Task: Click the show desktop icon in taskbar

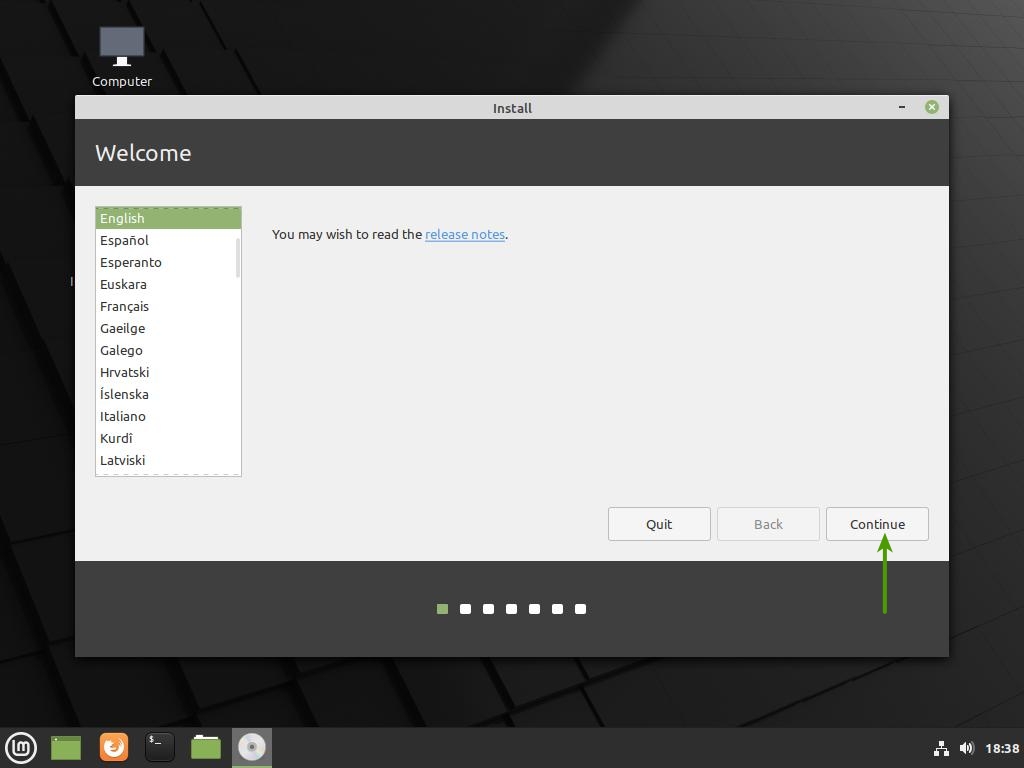Action: point(66,747)
